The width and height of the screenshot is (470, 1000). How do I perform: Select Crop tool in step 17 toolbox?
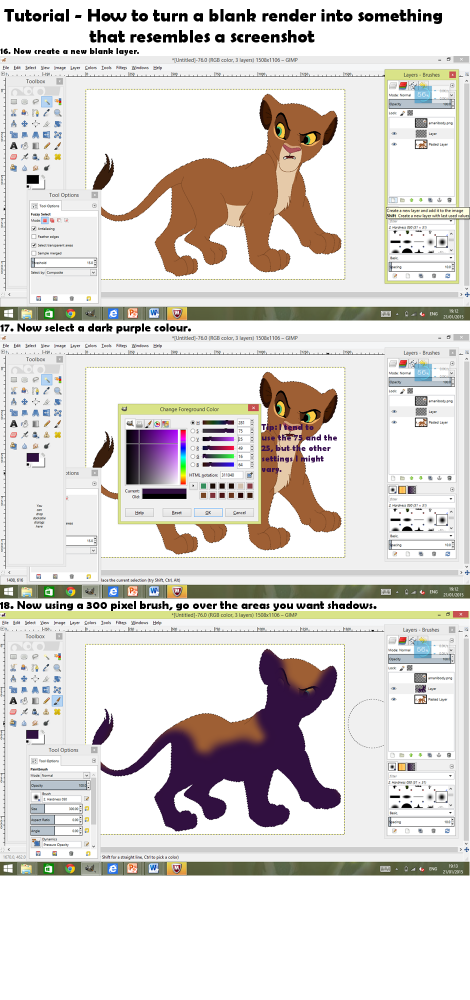47,402
